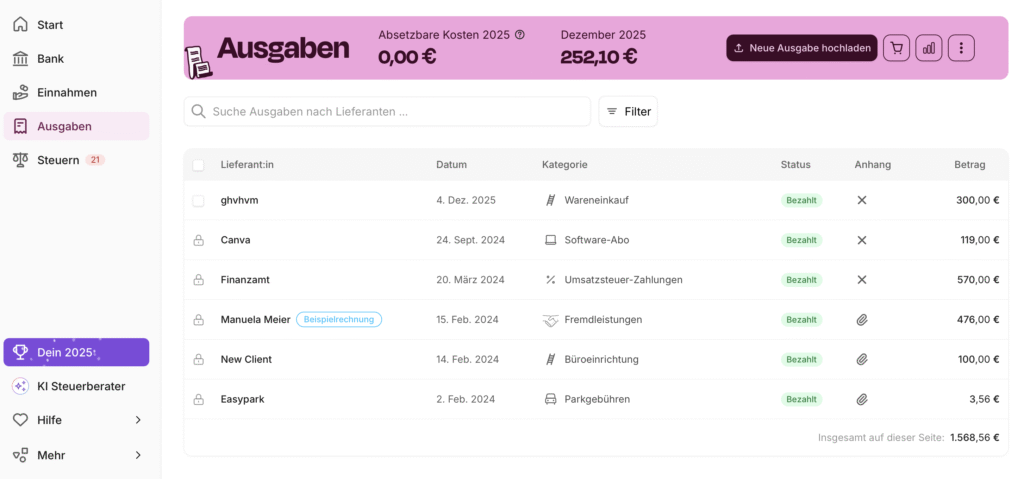Open the Steuern section with 21 badge
The height and width of the screenshot is (479, 1024).
(x=58, y=160)
